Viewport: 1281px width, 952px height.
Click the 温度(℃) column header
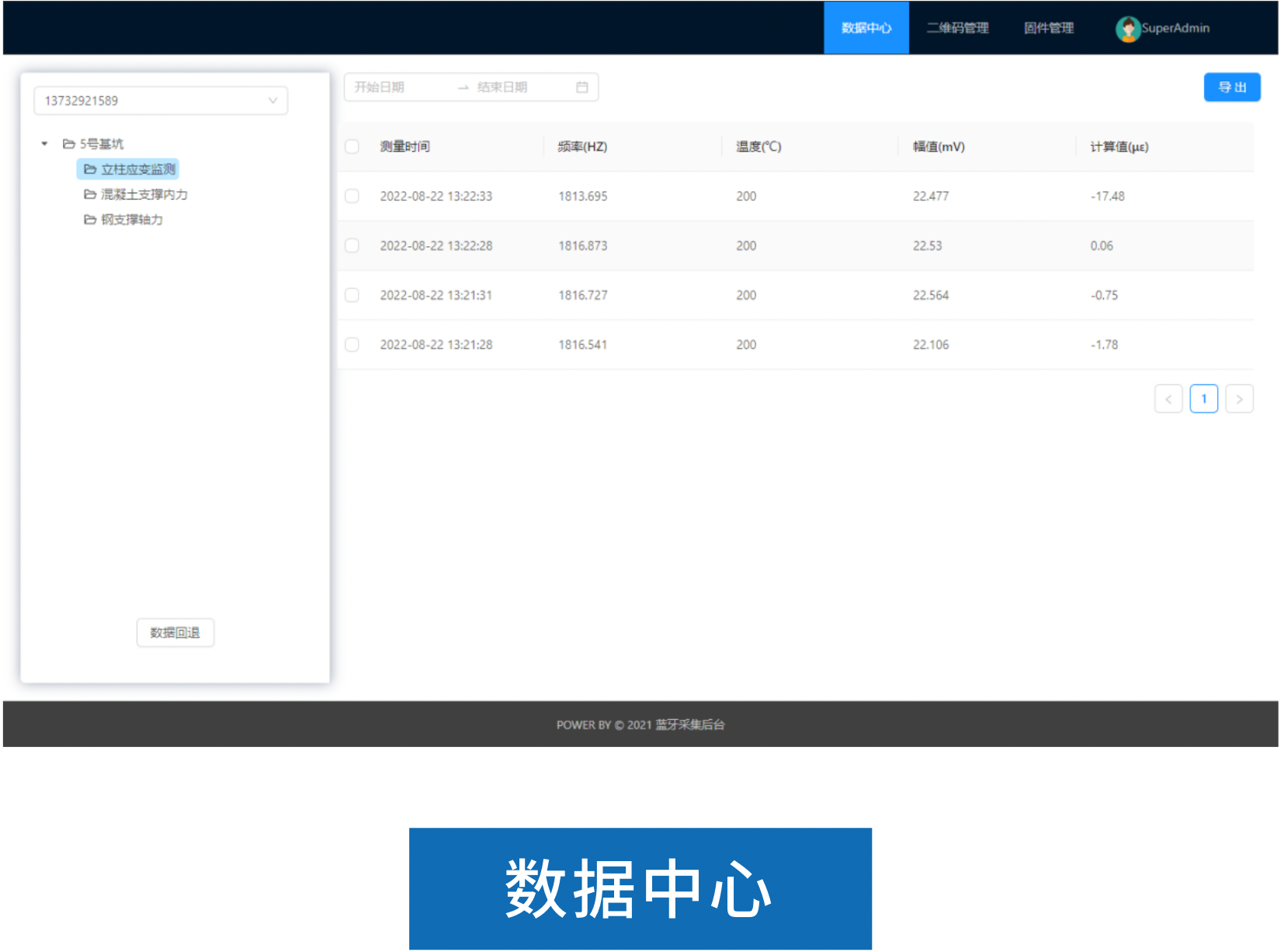[x=759, y=147]
